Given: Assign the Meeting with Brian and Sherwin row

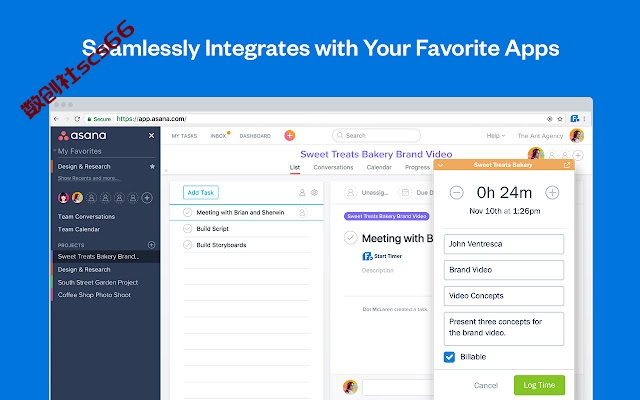Looking at the screenshot, I should tap(302, 213).
